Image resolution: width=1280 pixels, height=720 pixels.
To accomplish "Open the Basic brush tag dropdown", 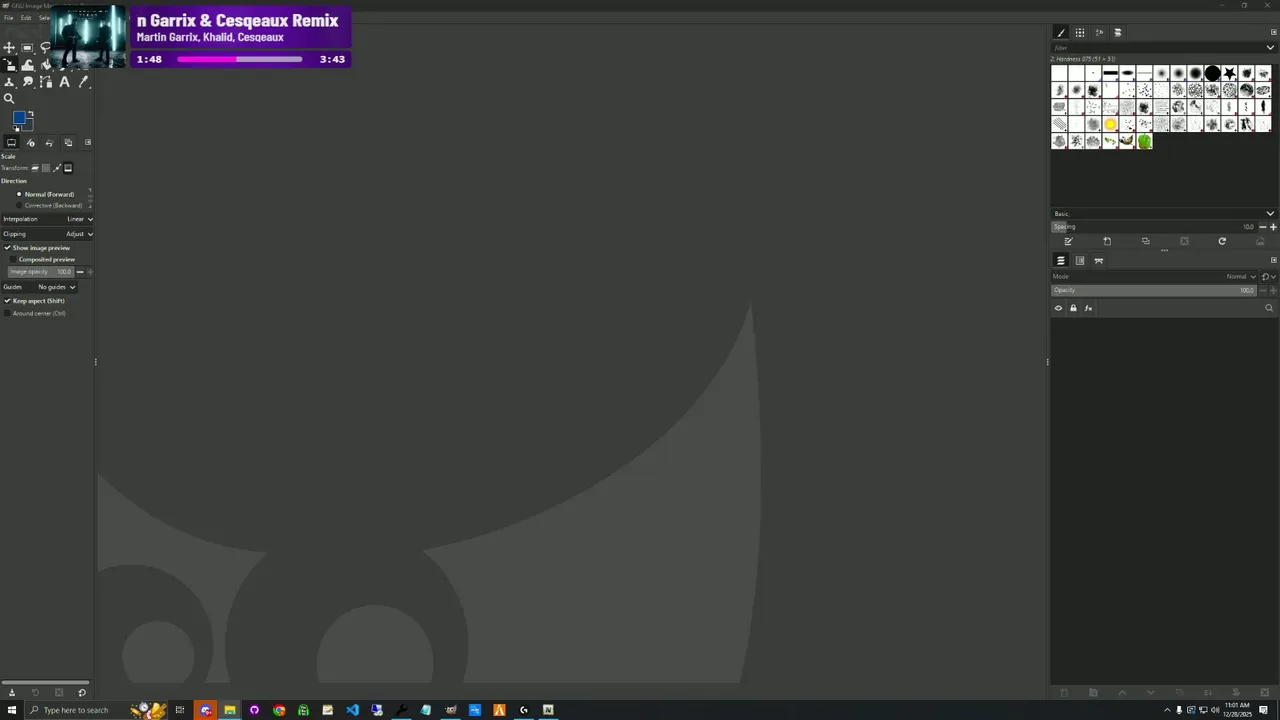I will click(1164, 213).
